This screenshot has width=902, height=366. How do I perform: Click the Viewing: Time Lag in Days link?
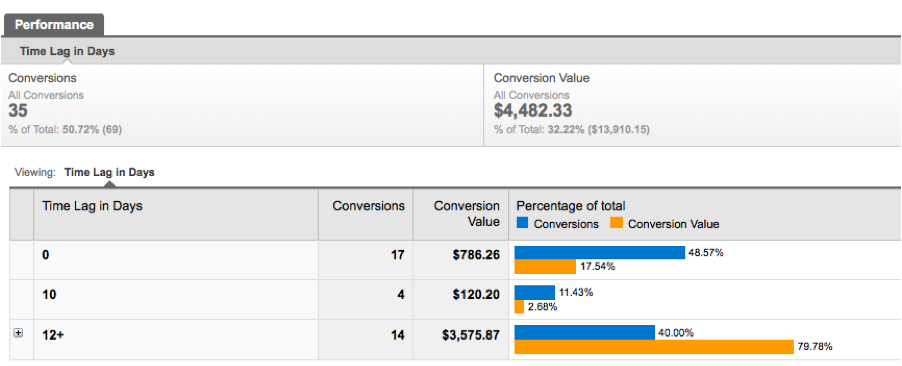click(109, 172)
